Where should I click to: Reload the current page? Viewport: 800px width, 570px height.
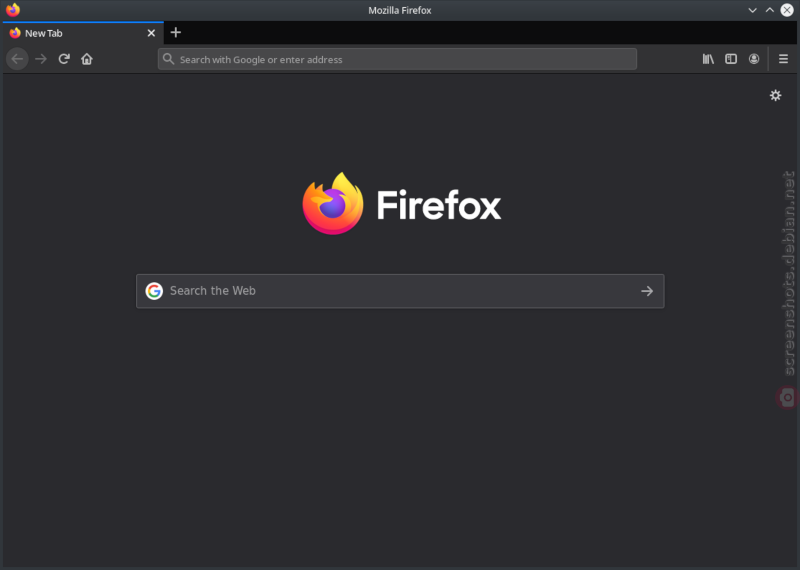click(64, 59)
